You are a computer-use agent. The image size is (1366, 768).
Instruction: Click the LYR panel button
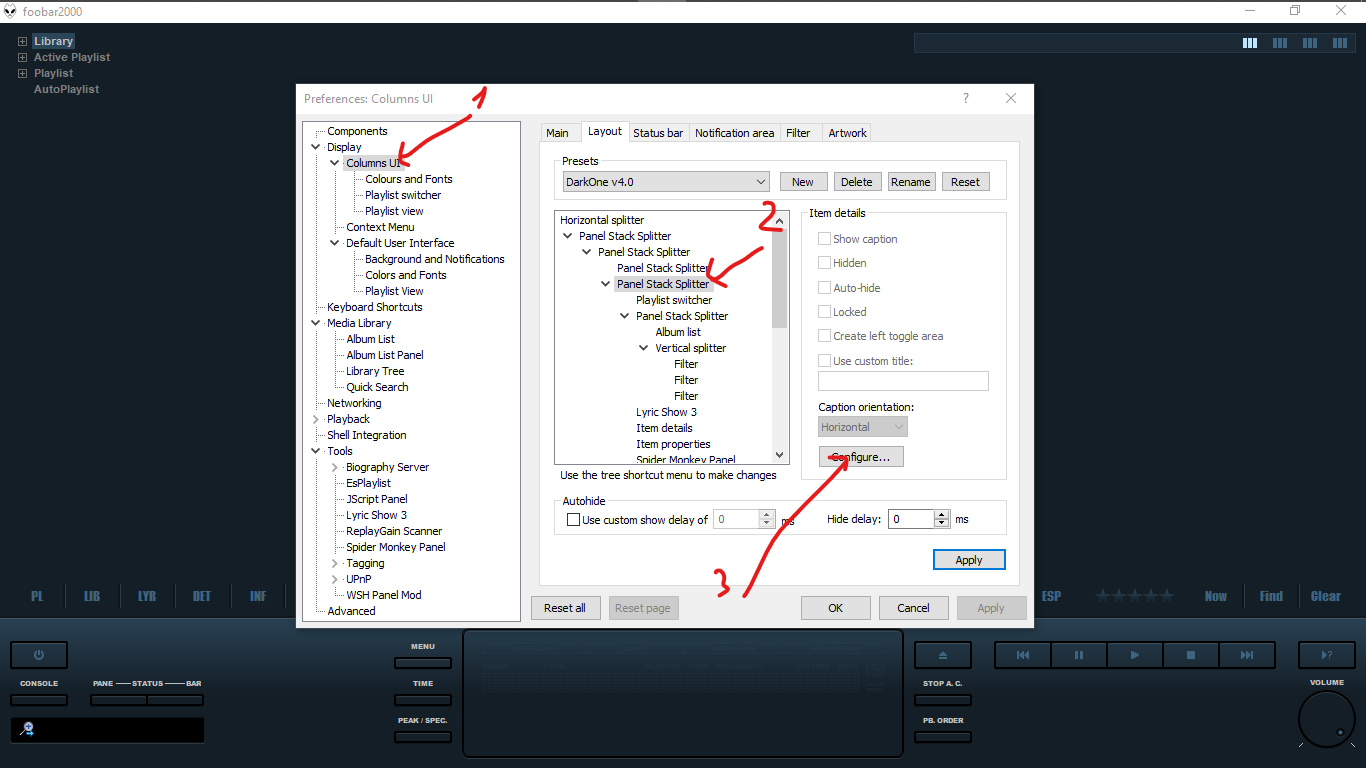pos(147,596)
